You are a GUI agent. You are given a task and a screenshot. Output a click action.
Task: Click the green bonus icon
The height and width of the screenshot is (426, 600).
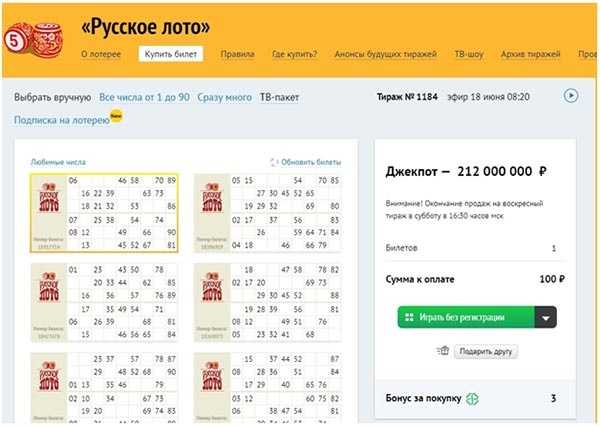click(472, 399)
